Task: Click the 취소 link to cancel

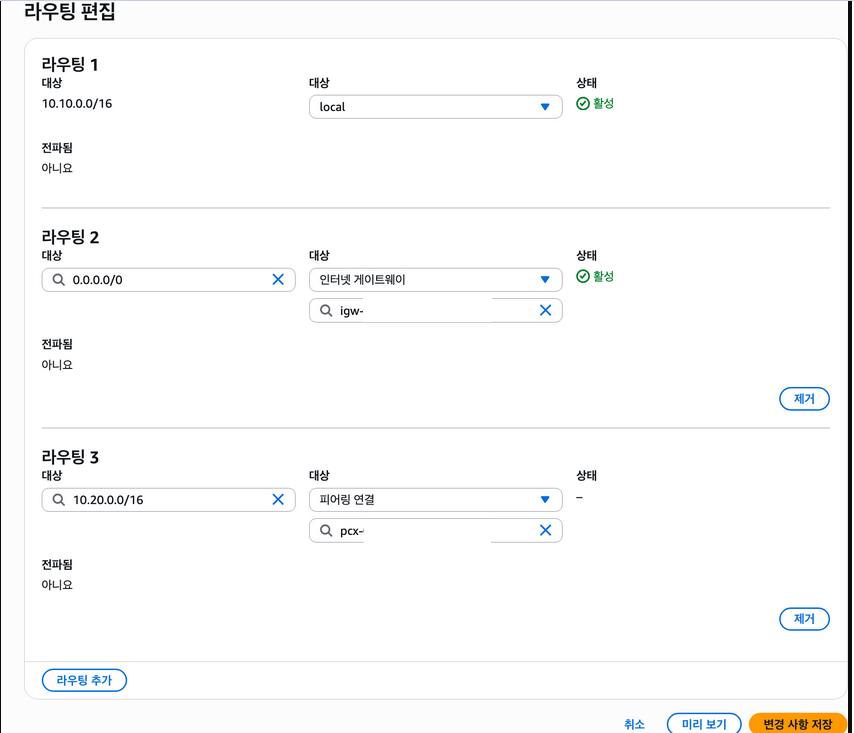Action: click(634, 724)
